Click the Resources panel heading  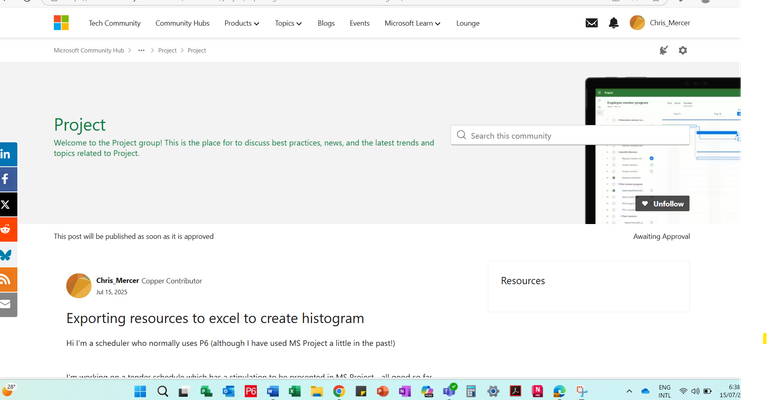click(522, 281)
